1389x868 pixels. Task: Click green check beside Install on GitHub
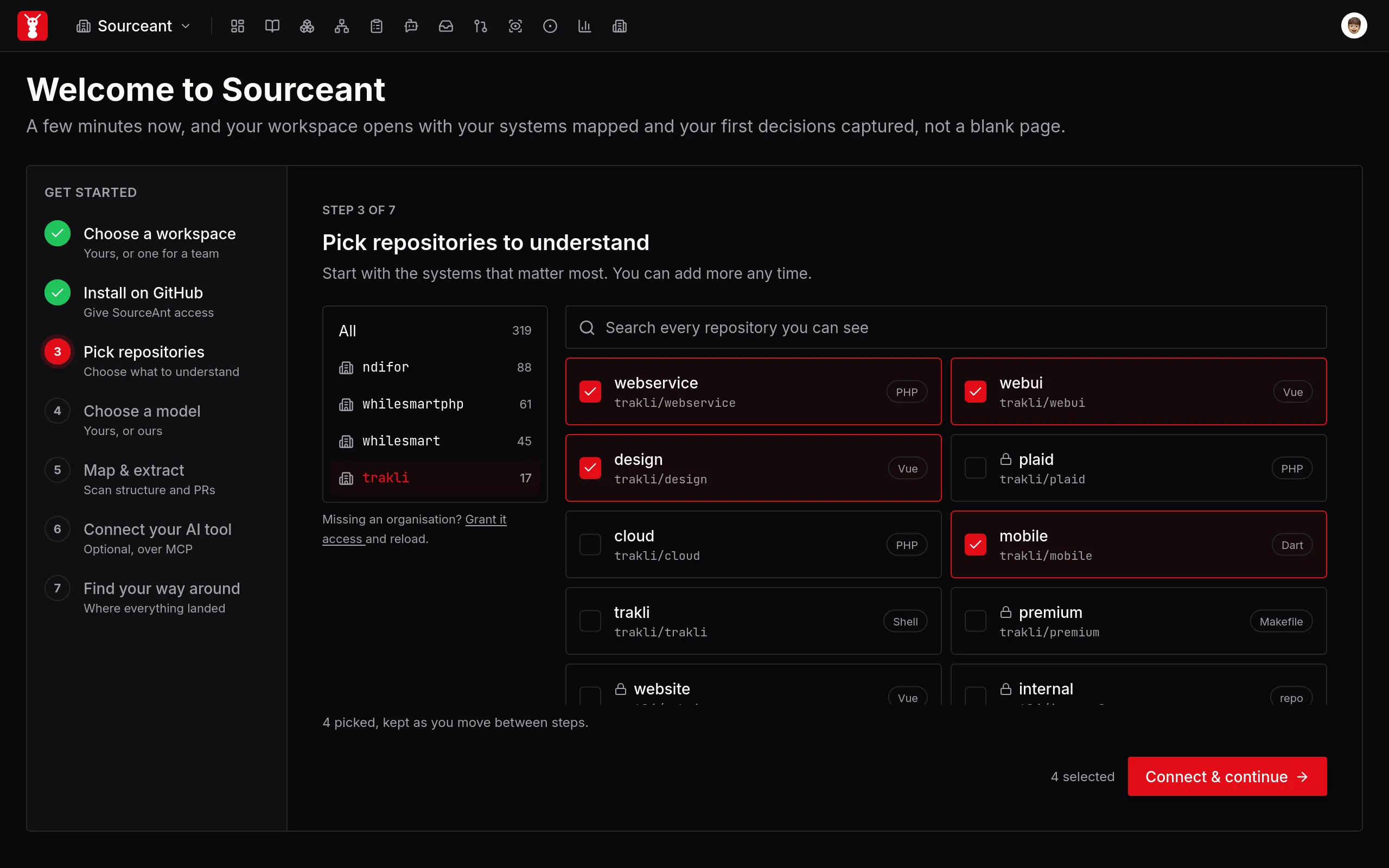[58, 292]
